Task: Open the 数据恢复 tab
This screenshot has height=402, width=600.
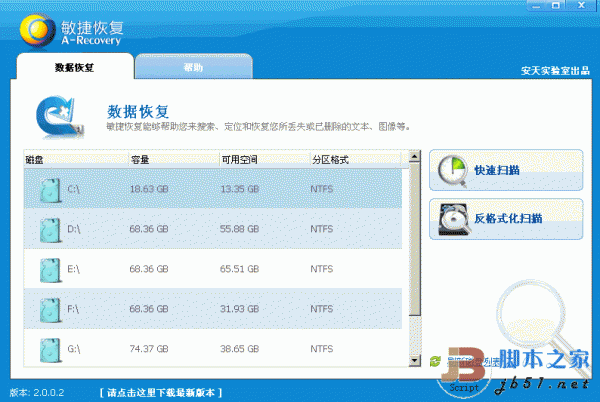Action: (x=75, y=67)
